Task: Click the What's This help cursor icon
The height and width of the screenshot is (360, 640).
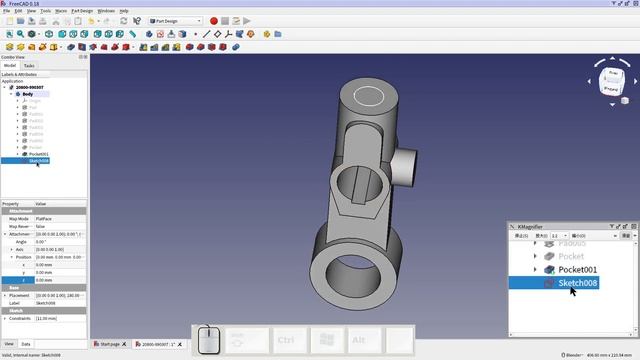Action: click(x=137, y=21)
